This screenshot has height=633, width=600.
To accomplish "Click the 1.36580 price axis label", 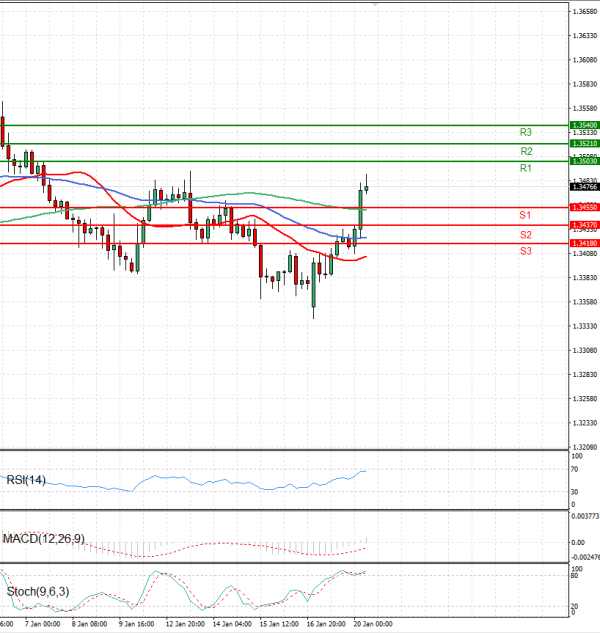I will [584, 12].
